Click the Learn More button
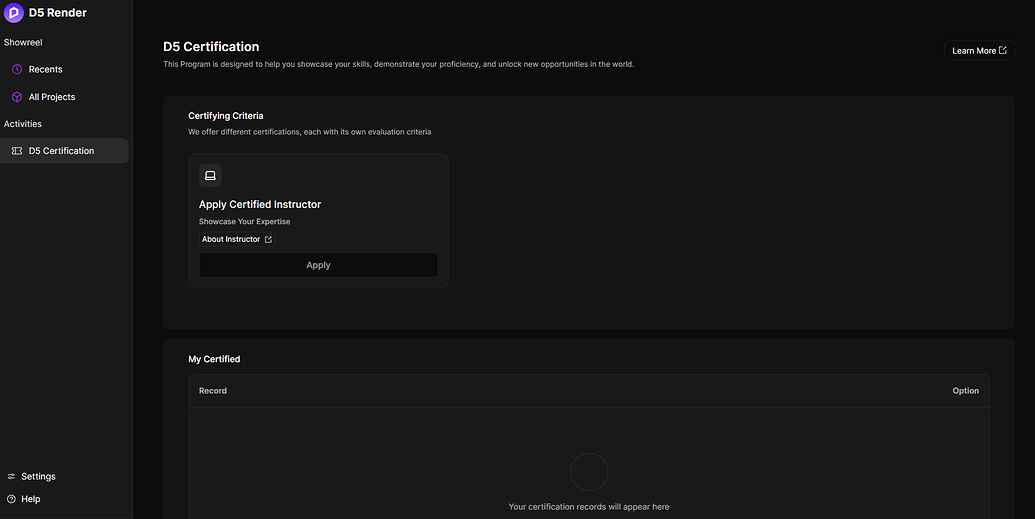 click(980, 51)
